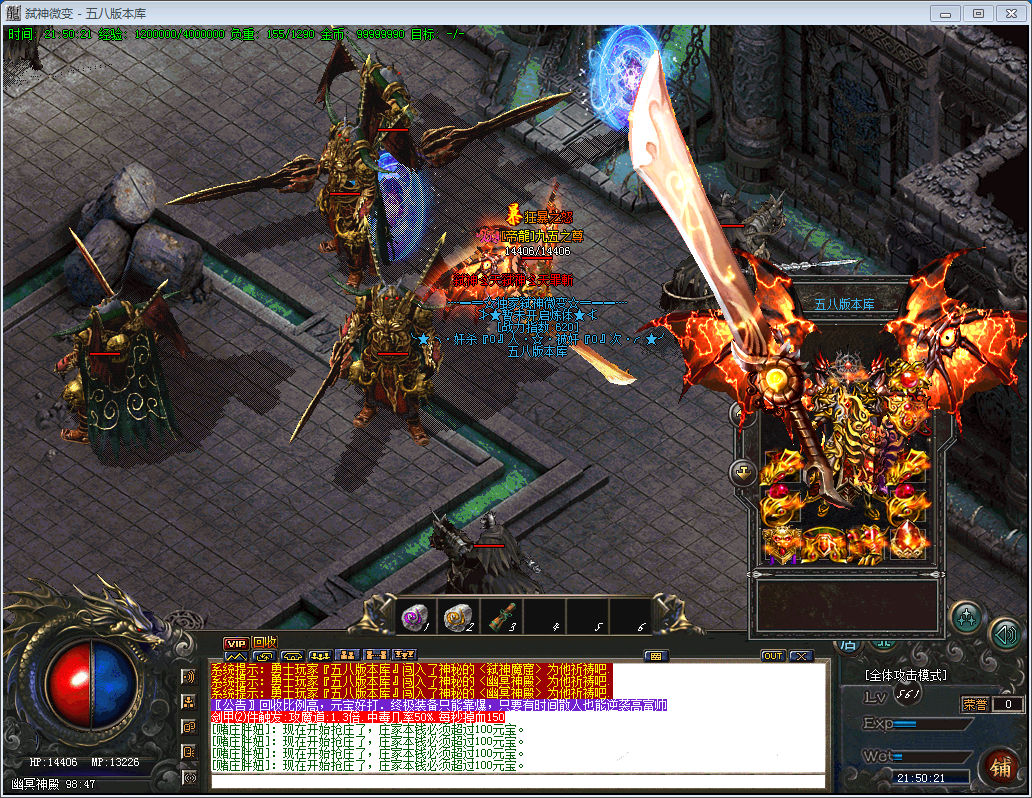Screen dimensions: 1032x798
Task: Open the keyboard icon above chat
Action: [x=656, y=656]
